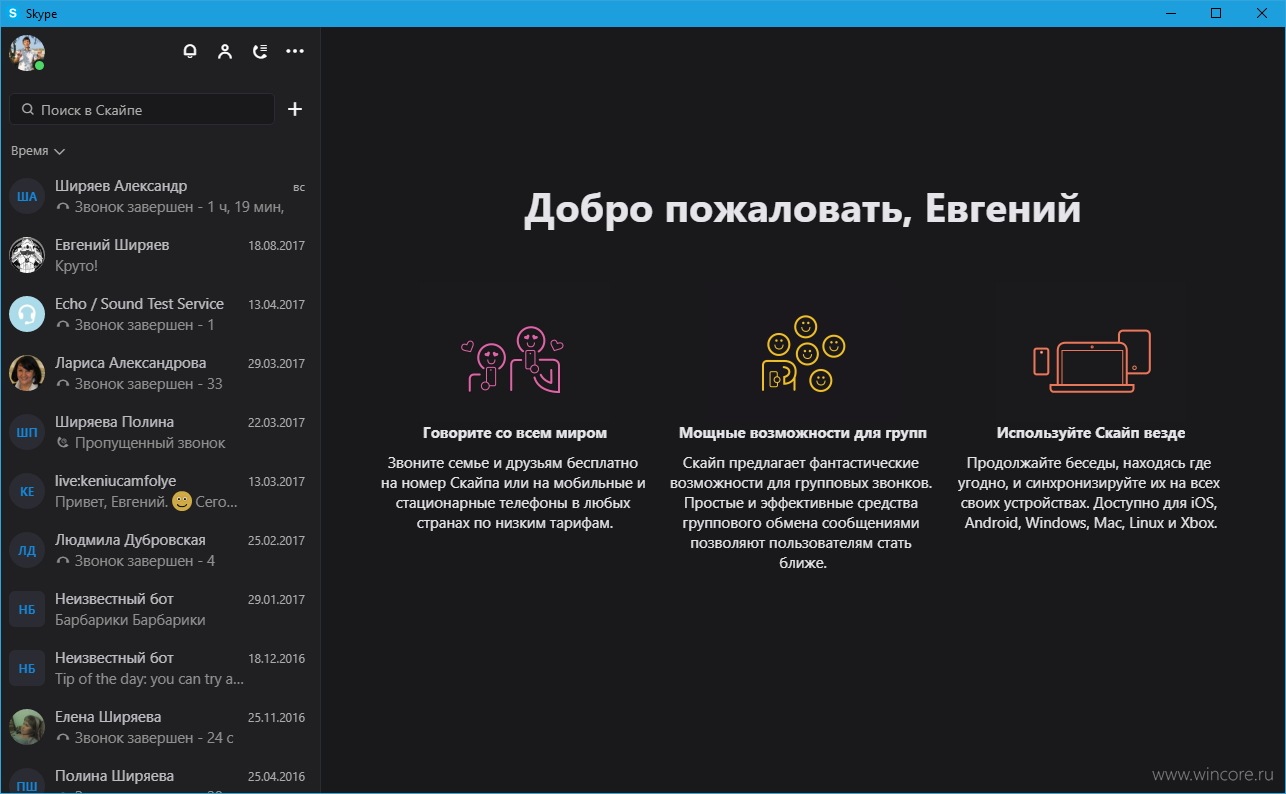This screenshot has height=794, width=1286.
Task: Open chat with Ширяева Полина
Action: pyautogui.click(x=160, y=432)
